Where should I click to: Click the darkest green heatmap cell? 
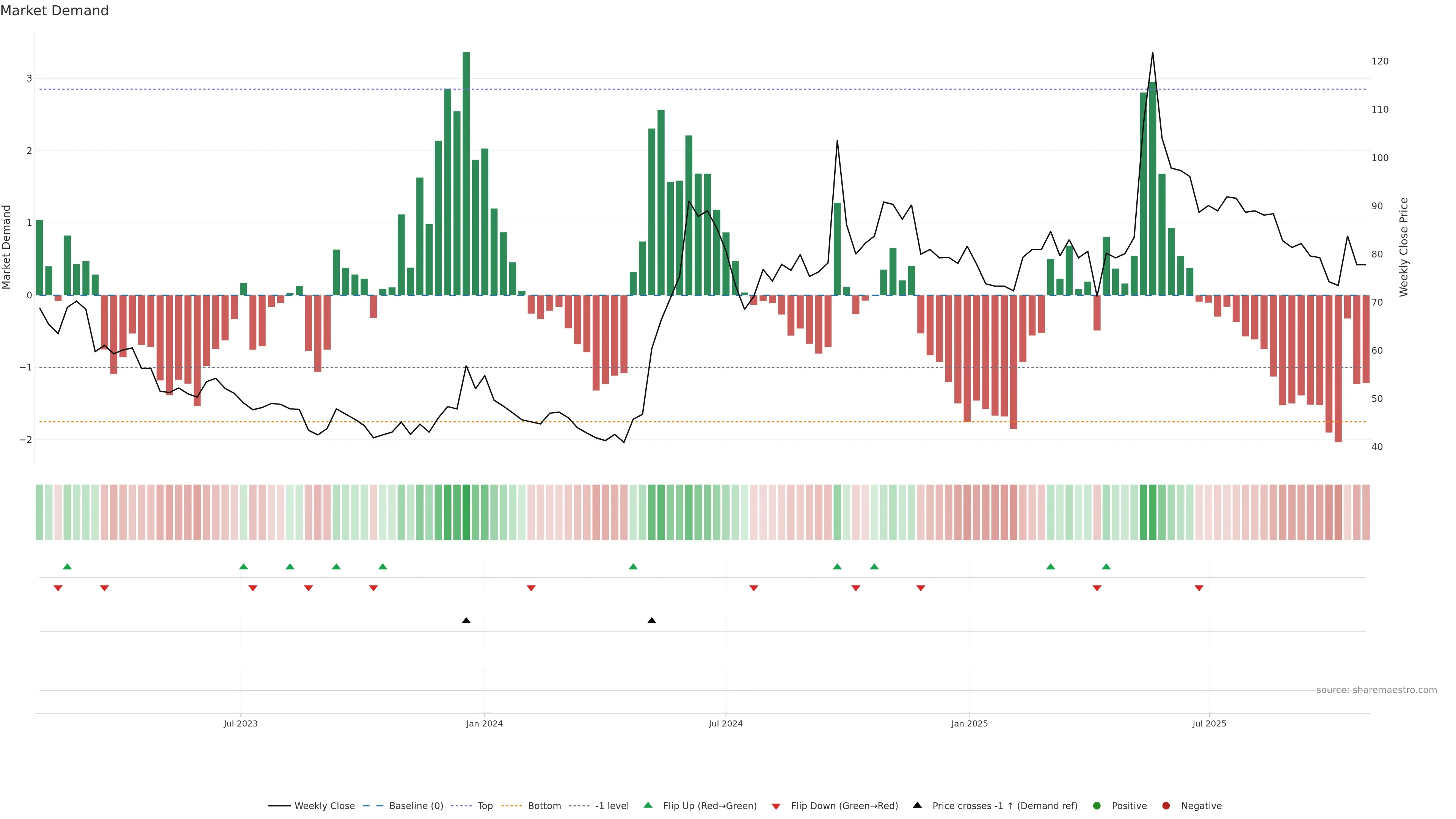click(466, 512)
